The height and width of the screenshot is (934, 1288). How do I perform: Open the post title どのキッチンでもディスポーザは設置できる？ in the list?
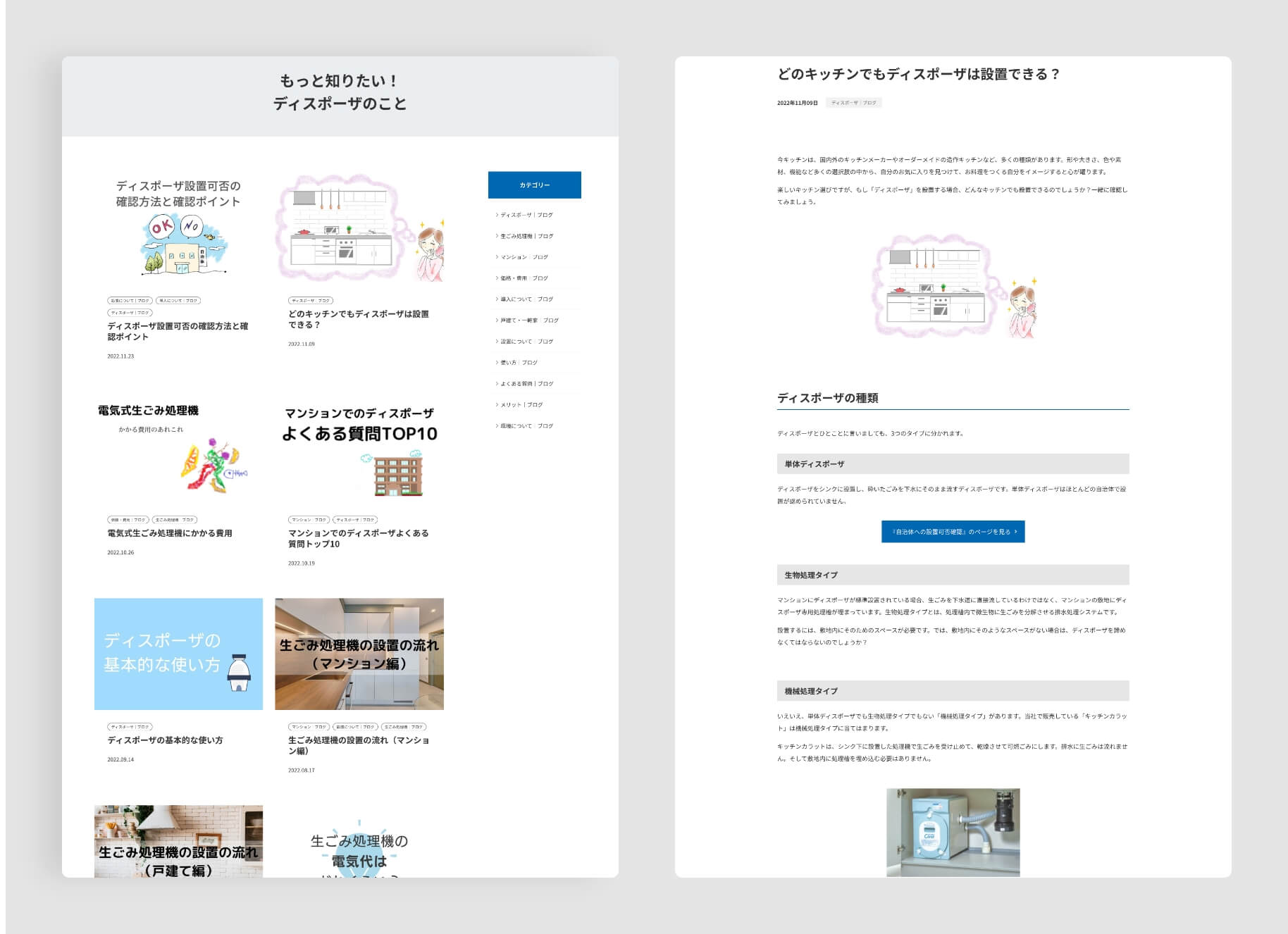(x=359, y=320)
